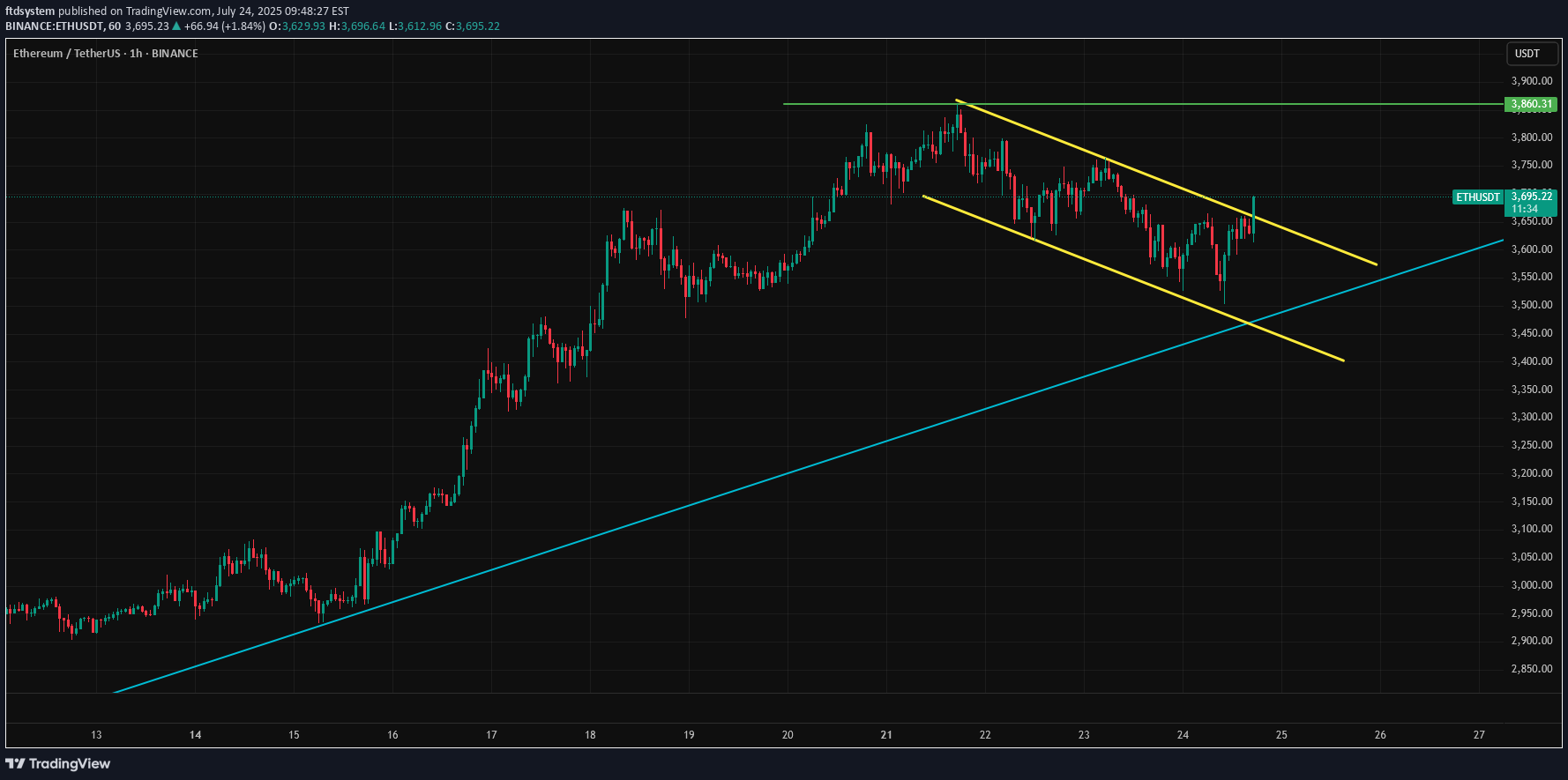Click the ETHUSDT symbol tag
This screenshot has width=1568, height=780.
pyautogui.click(x=1478, y=197)
